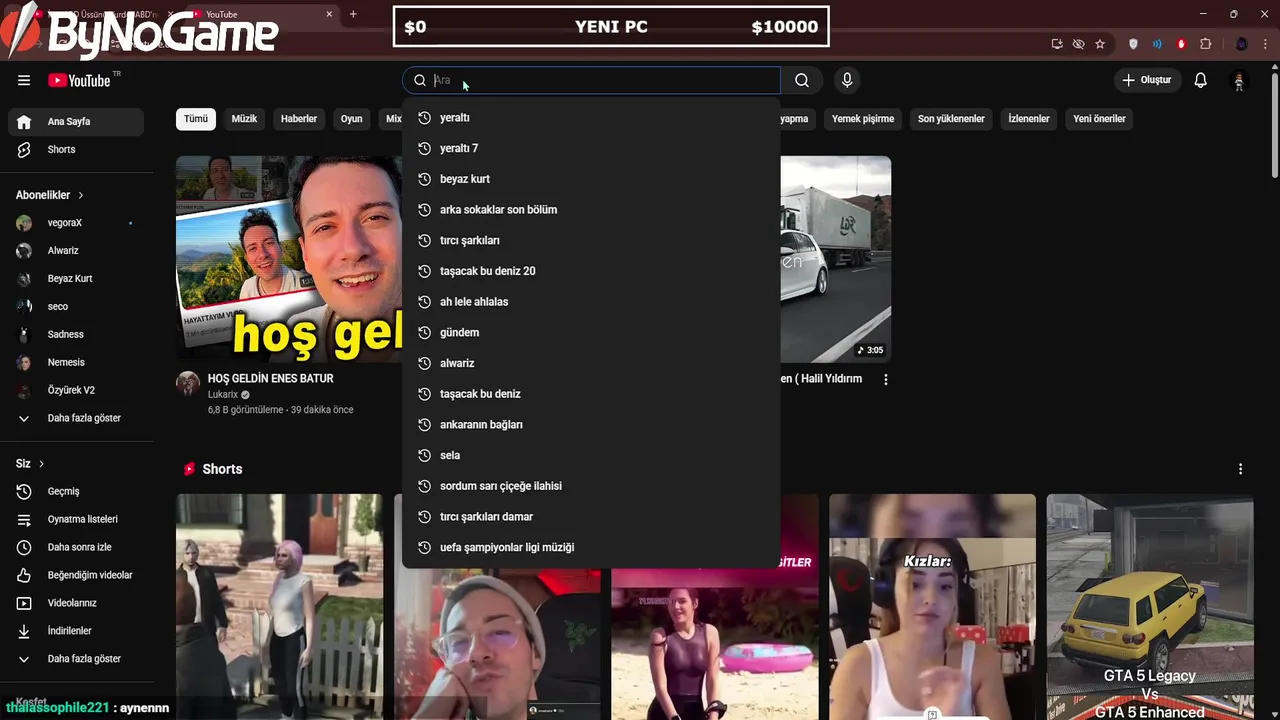Open Oynatma listeleri playlists
The width and height of the screenshot is (1280, 720).
[77, 520]
